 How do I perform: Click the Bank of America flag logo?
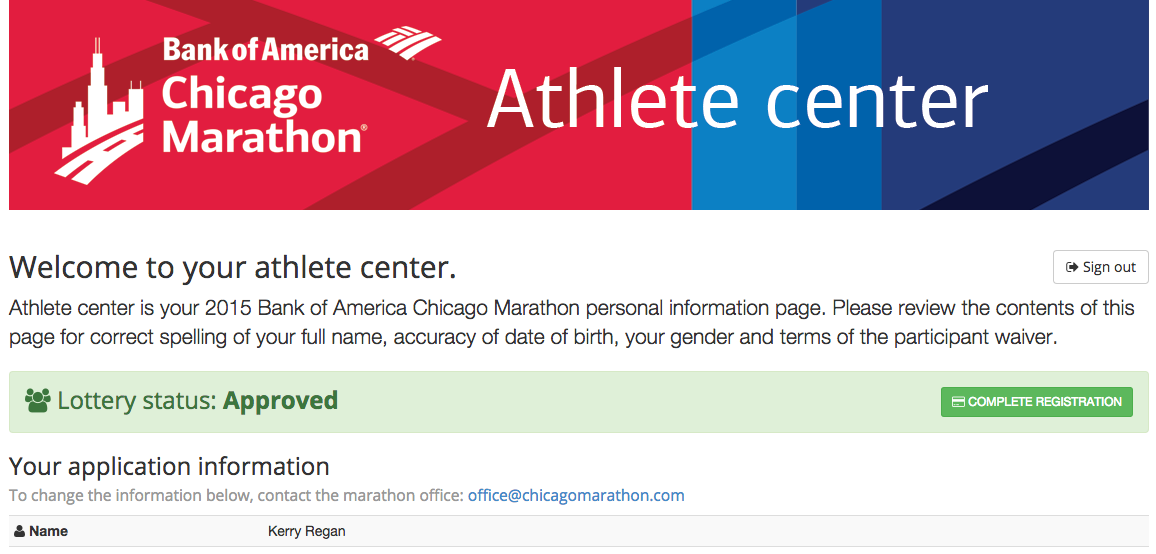pos(407,44)
